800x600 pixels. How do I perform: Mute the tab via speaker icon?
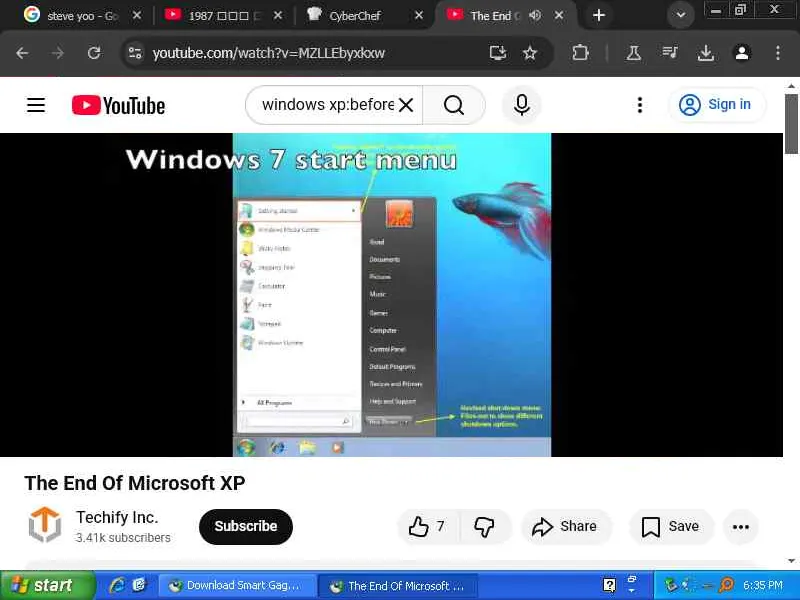coord(535,15)
